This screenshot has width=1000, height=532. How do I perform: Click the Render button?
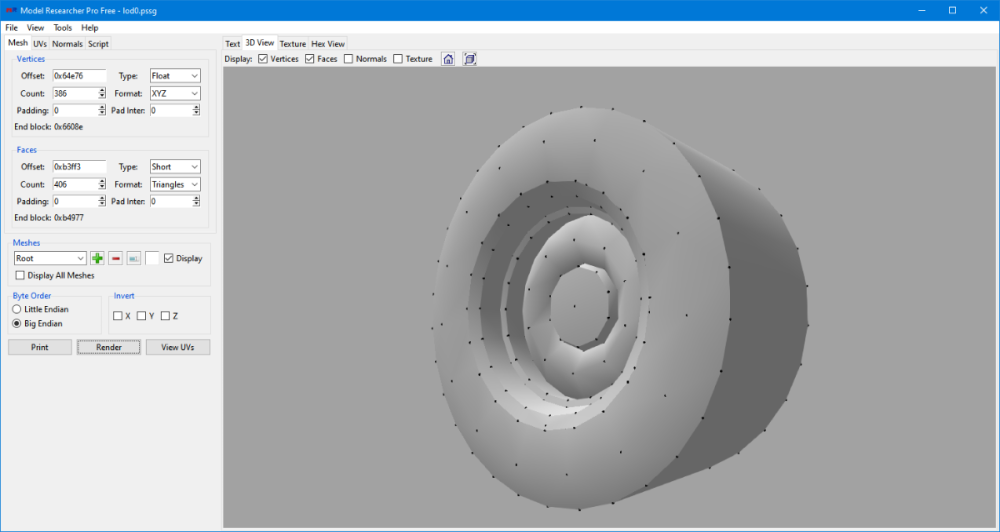tap(109, 348)
